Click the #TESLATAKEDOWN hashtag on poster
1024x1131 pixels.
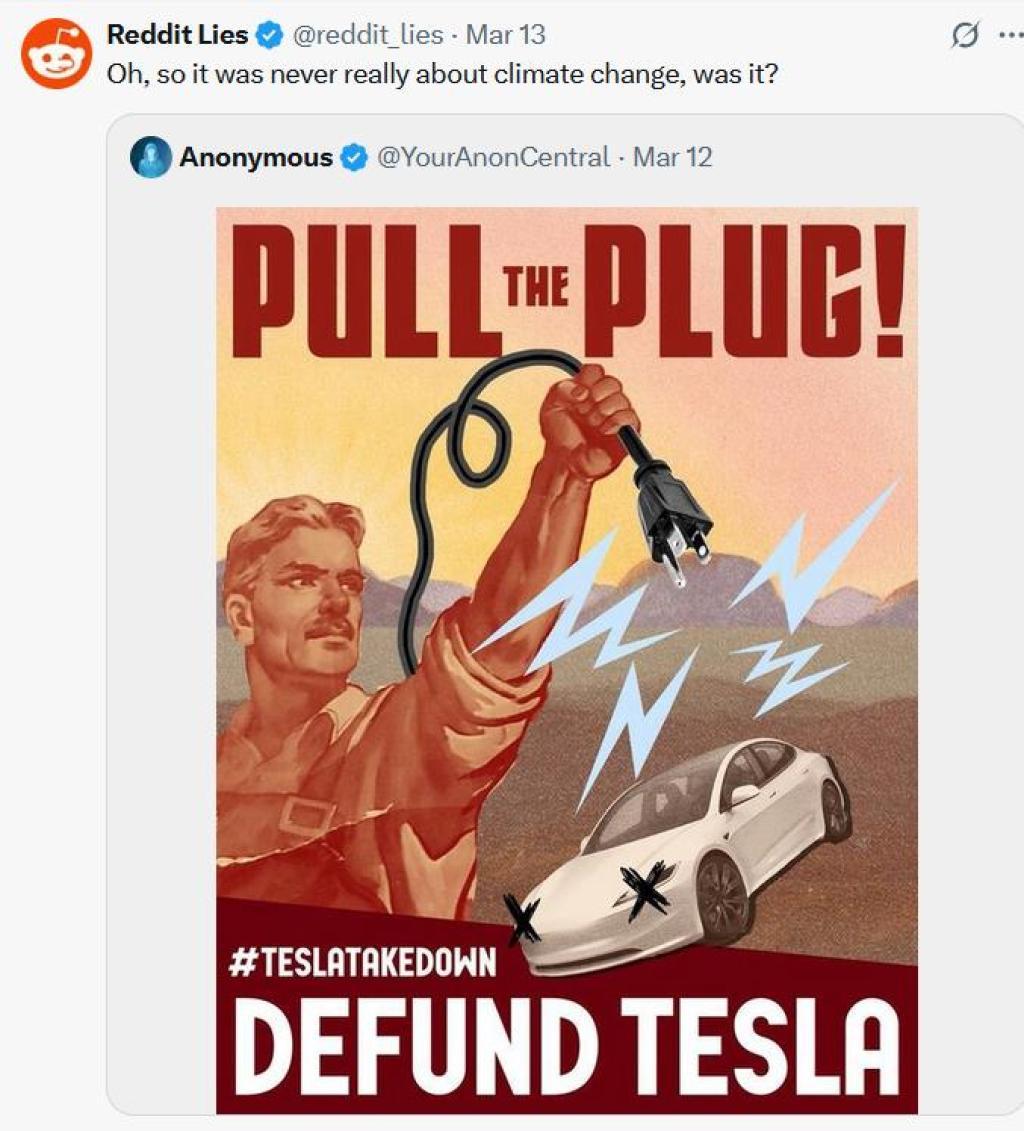363,962
